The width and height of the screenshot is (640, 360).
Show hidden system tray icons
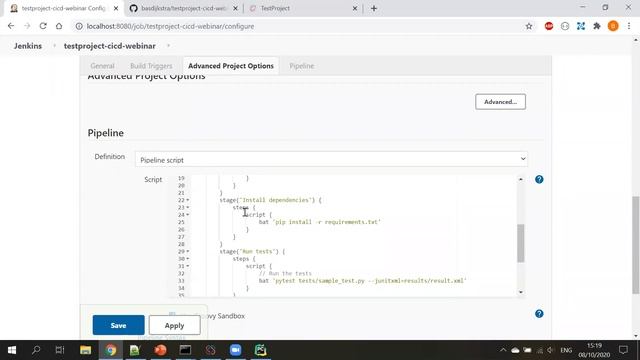pos(503,350)
